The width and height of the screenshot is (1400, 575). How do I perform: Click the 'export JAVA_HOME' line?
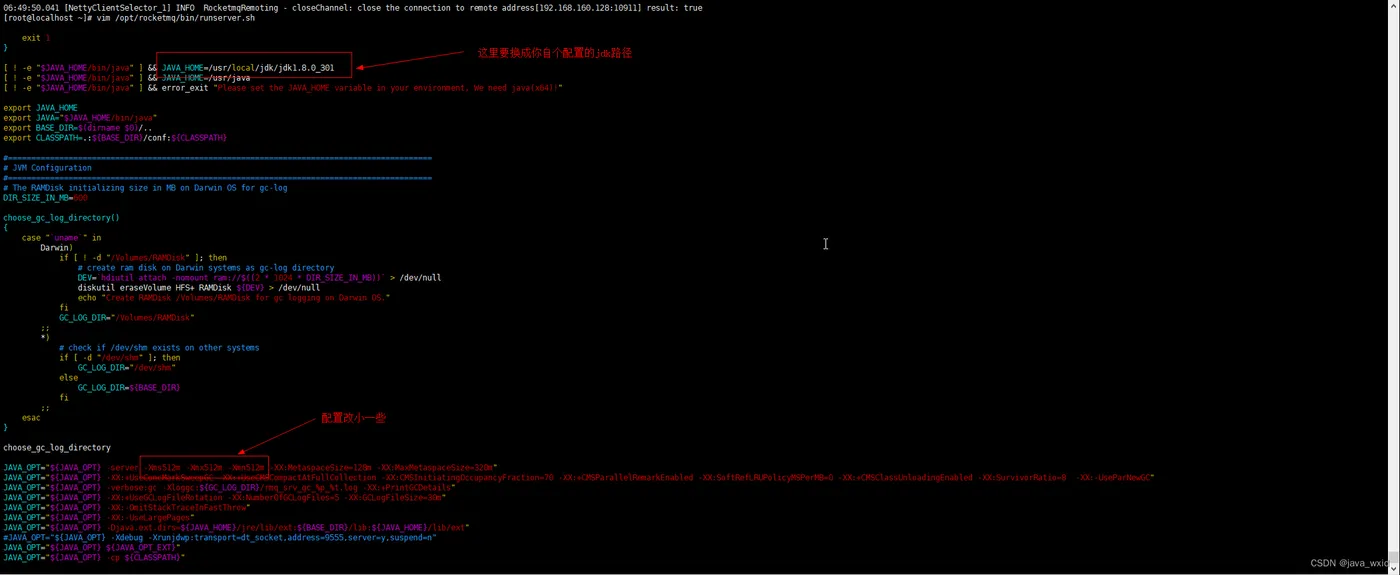(x=40, y=107)
